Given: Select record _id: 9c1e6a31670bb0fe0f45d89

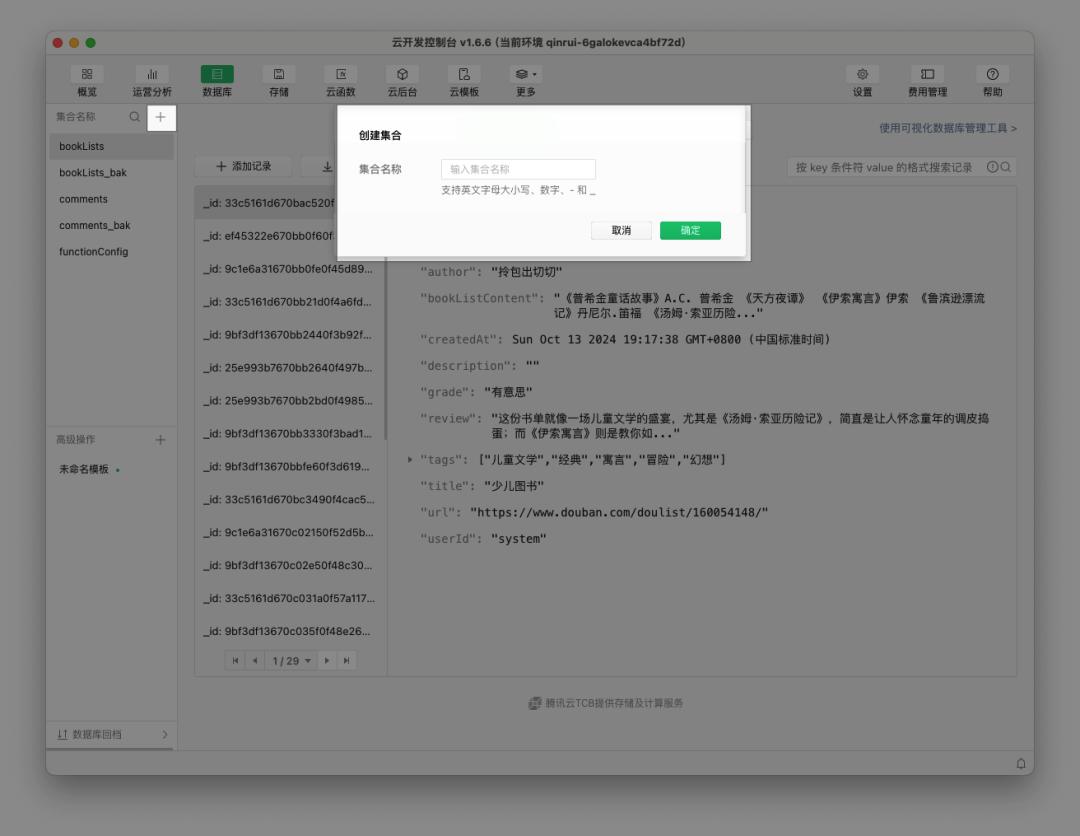Looking at the screenshot, I should (x=289, y=269).
